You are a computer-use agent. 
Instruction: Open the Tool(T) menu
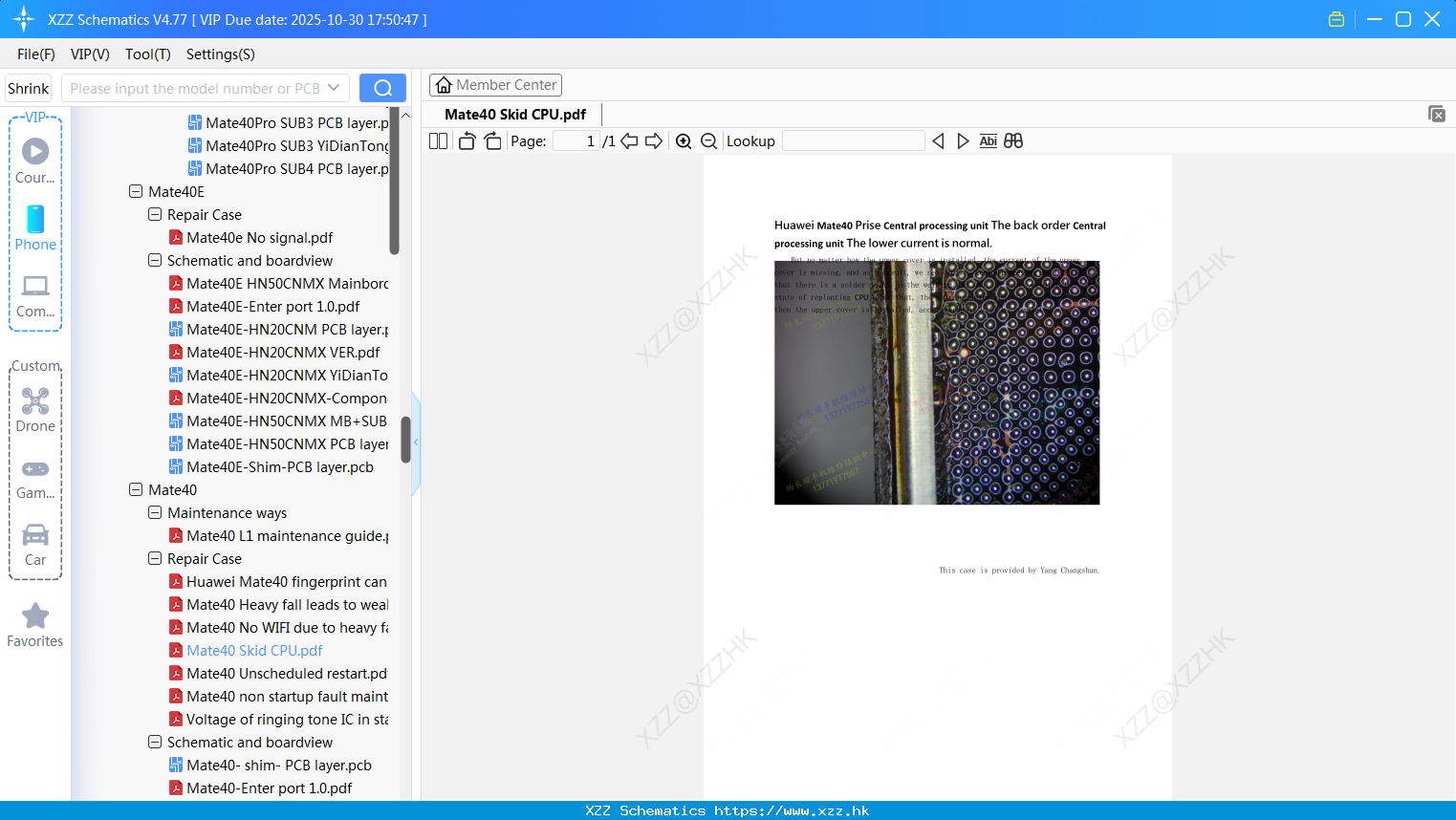[148, 54]
